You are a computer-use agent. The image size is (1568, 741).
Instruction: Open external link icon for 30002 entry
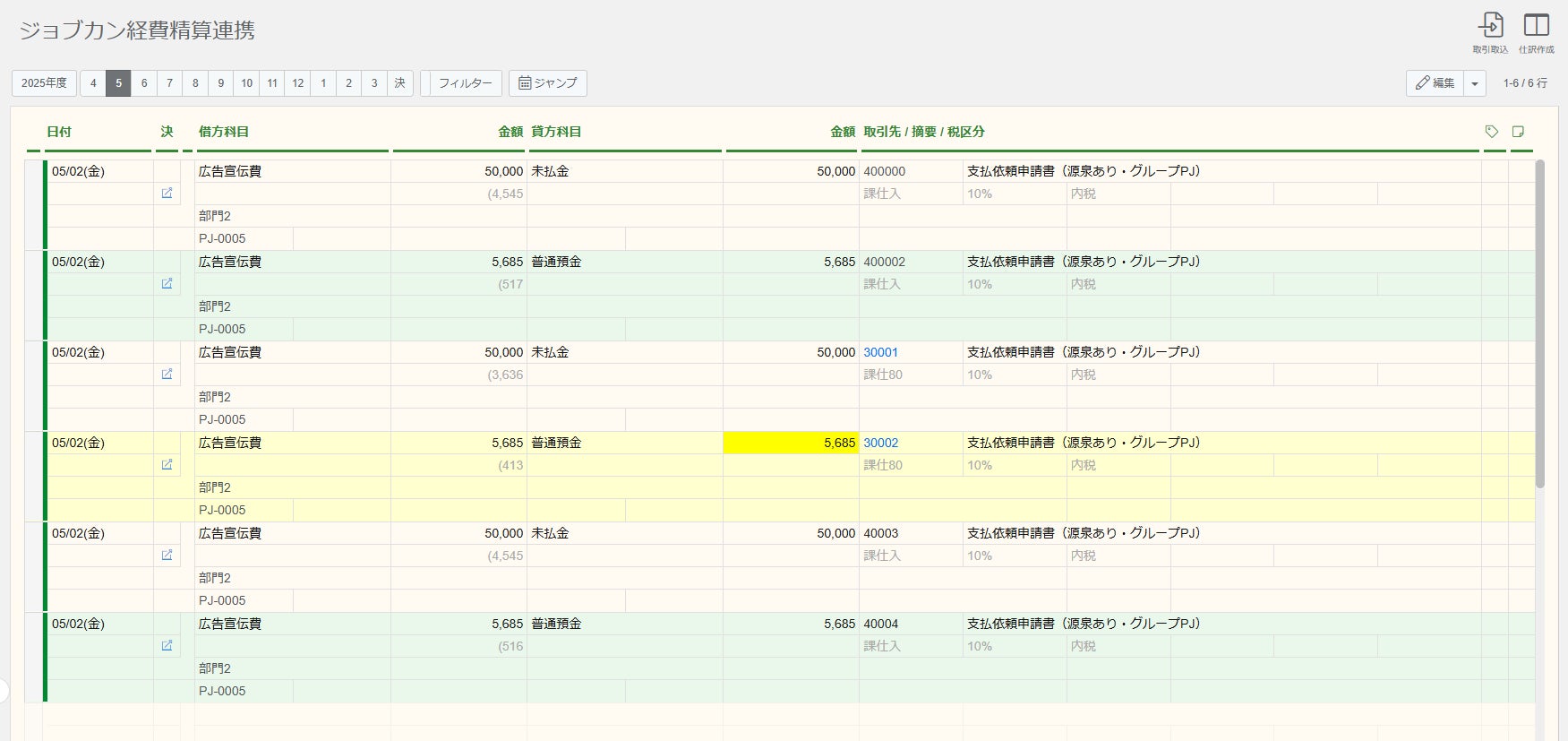[167, 465]
